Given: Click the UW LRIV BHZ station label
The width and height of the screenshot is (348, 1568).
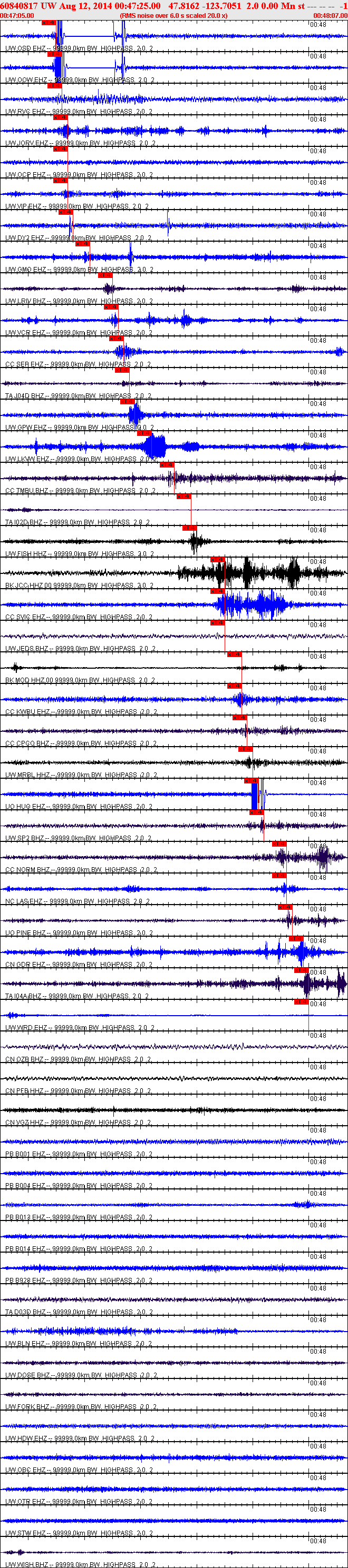Looking at the screenshot, I should point(79,301).
